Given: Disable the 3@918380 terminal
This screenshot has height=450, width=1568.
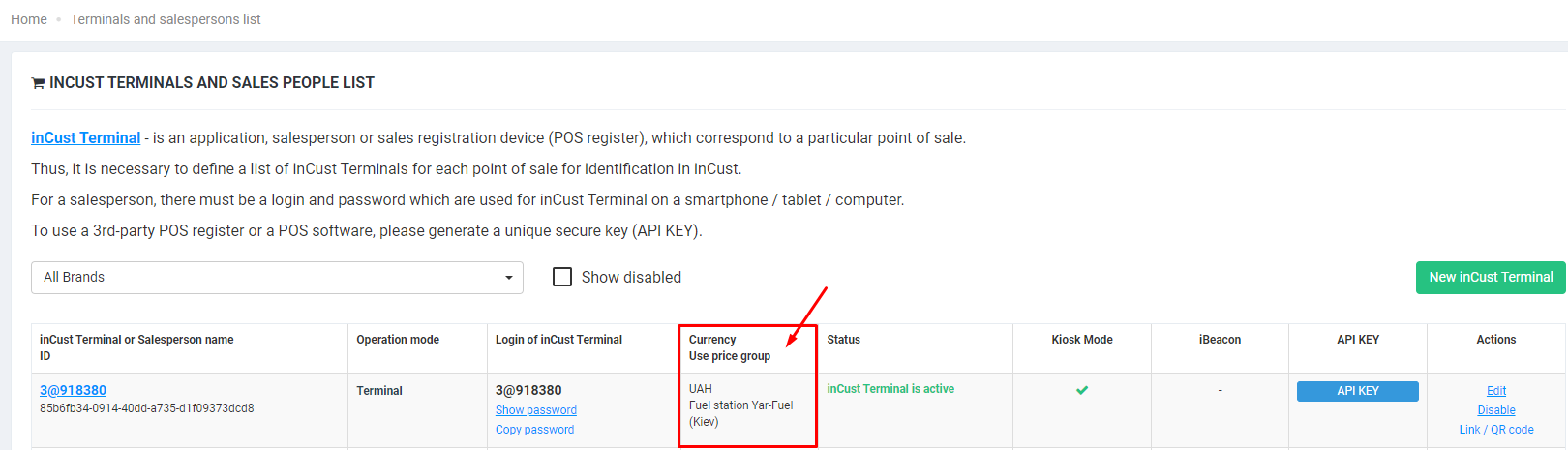Looking at the screenshot, I should 1496,410.
